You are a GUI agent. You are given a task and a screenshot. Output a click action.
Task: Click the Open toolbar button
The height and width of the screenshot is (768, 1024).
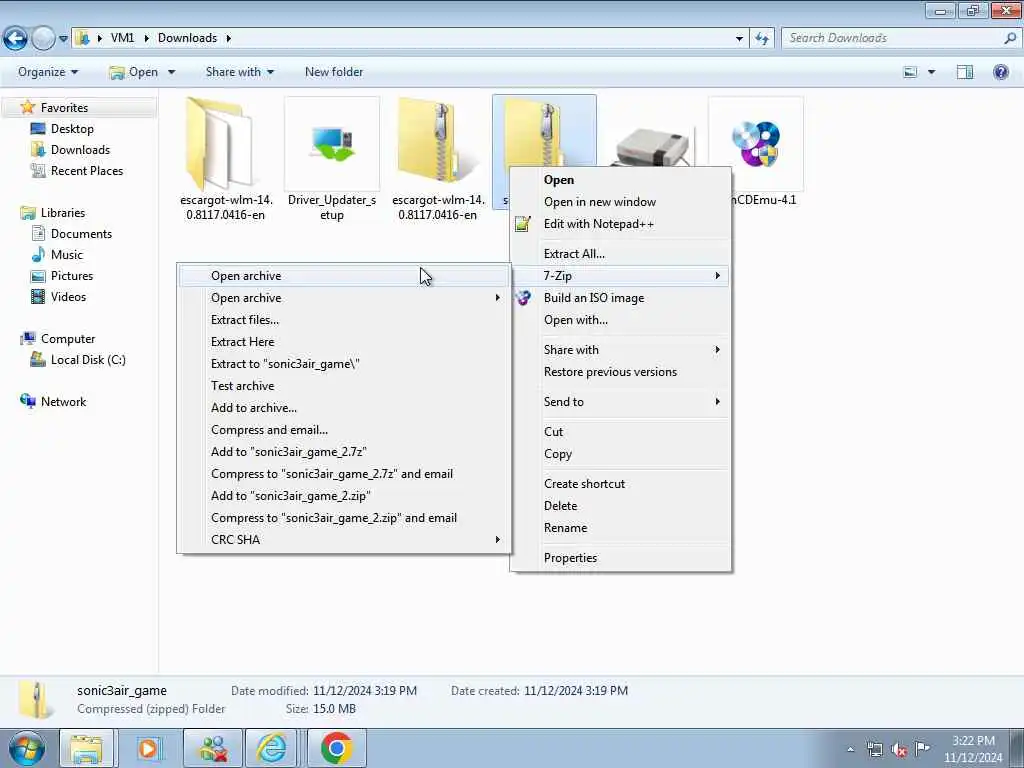134,72
